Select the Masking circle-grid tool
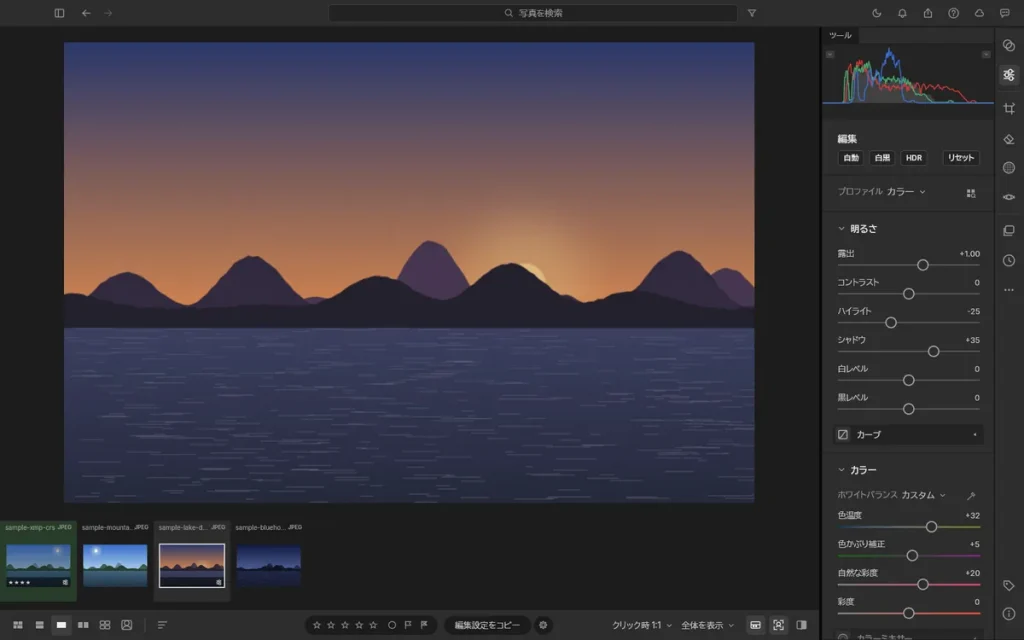 1009,168
